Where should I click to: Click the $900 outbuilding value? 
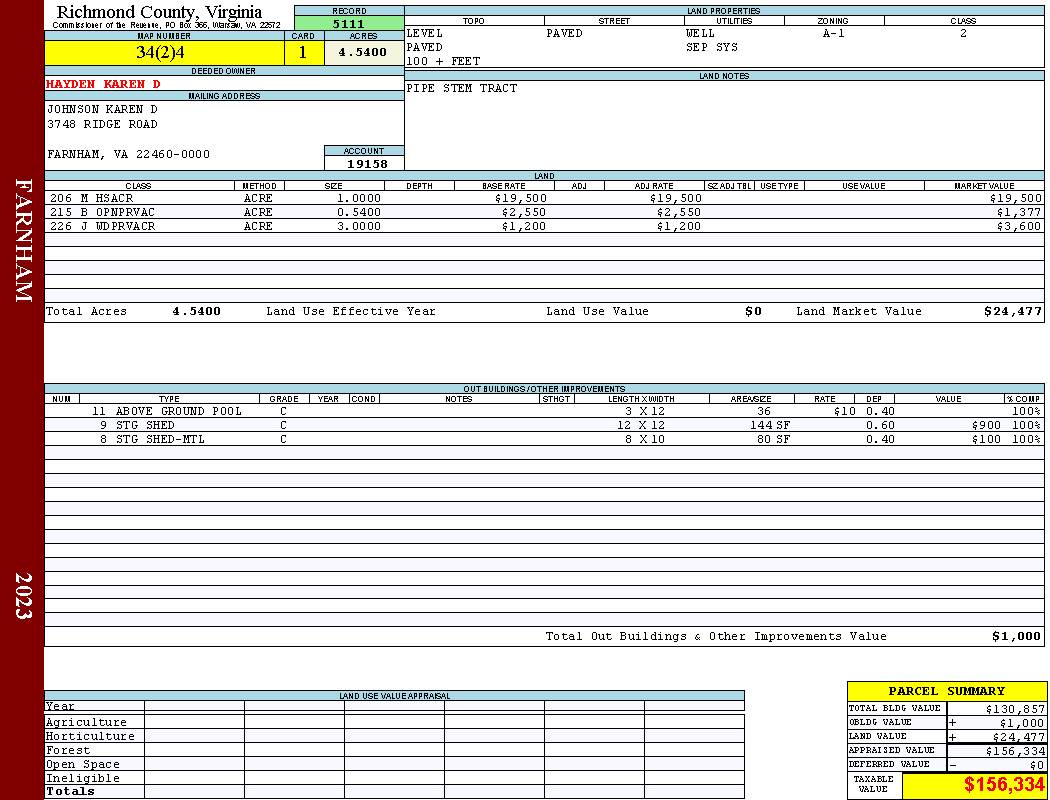point(986,425)
